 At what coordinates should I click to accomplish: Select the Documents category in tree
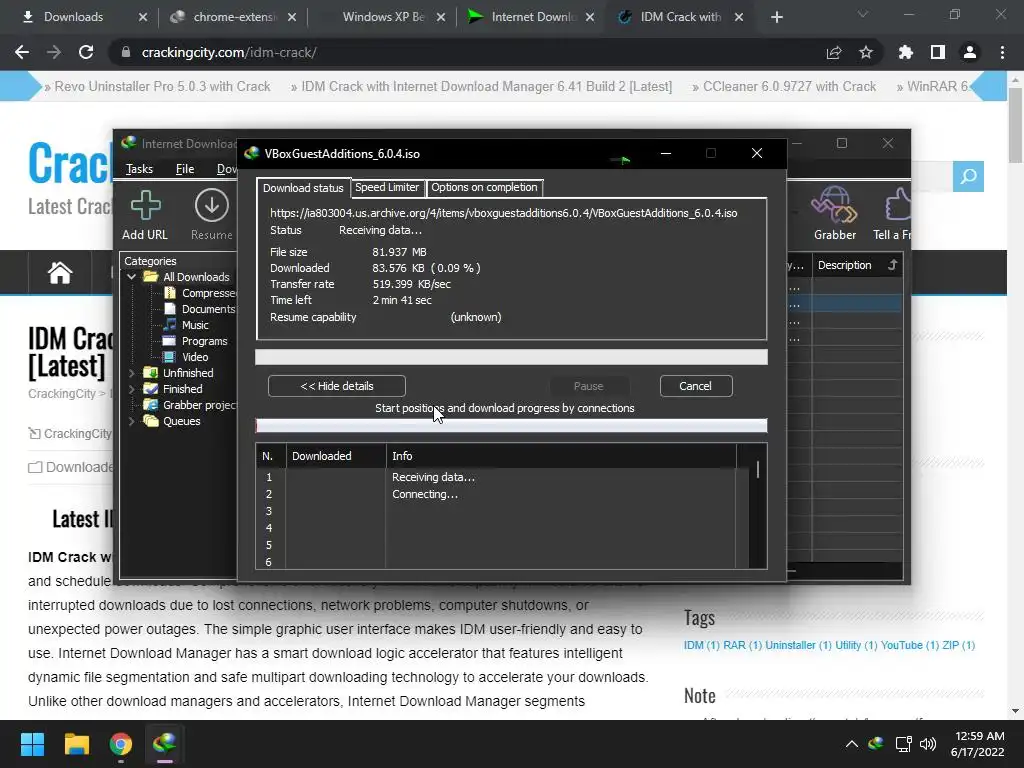point(208,309)
